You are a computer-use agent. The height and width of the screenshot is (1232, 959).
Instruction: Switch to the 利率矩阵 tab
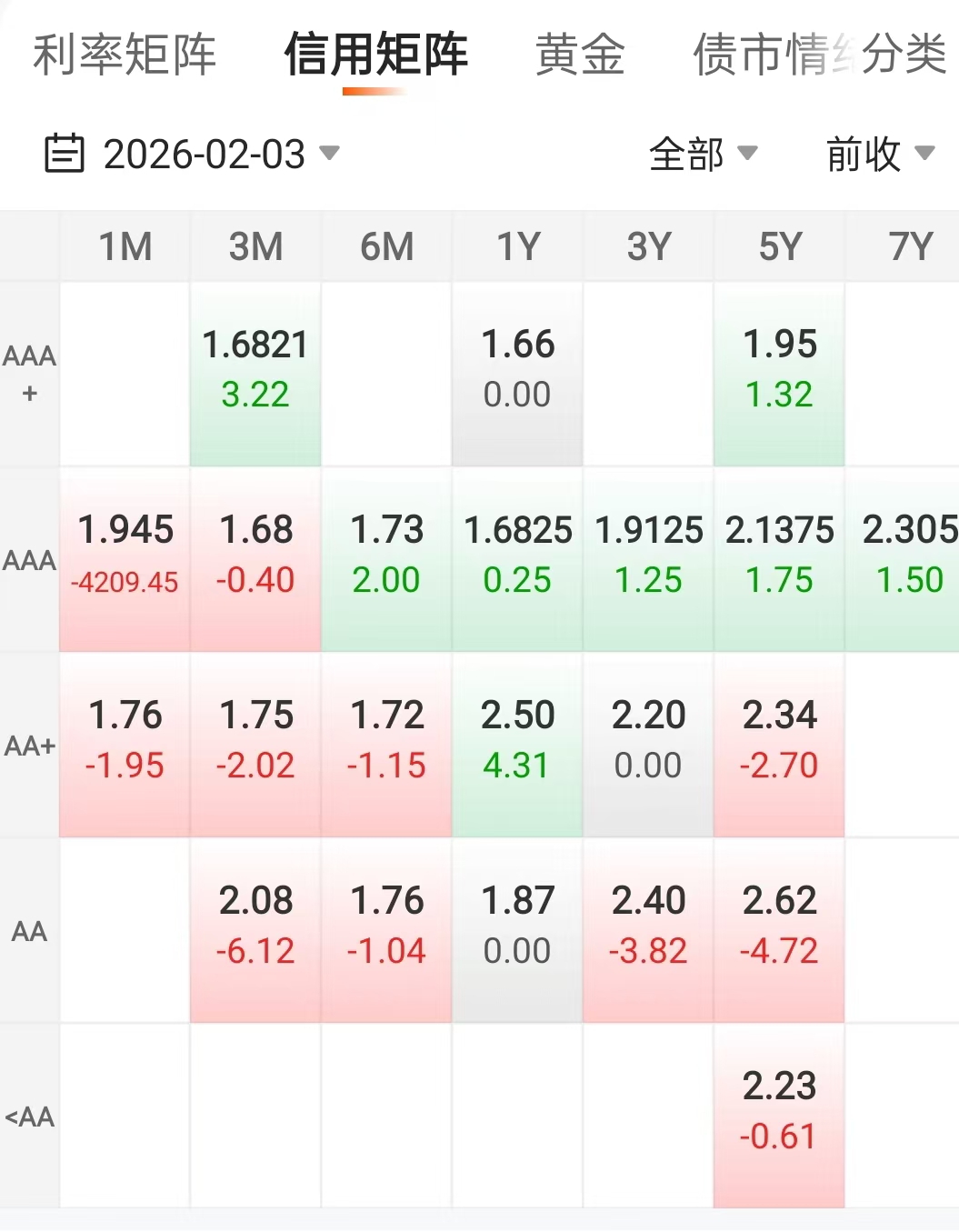pos(125,55)
